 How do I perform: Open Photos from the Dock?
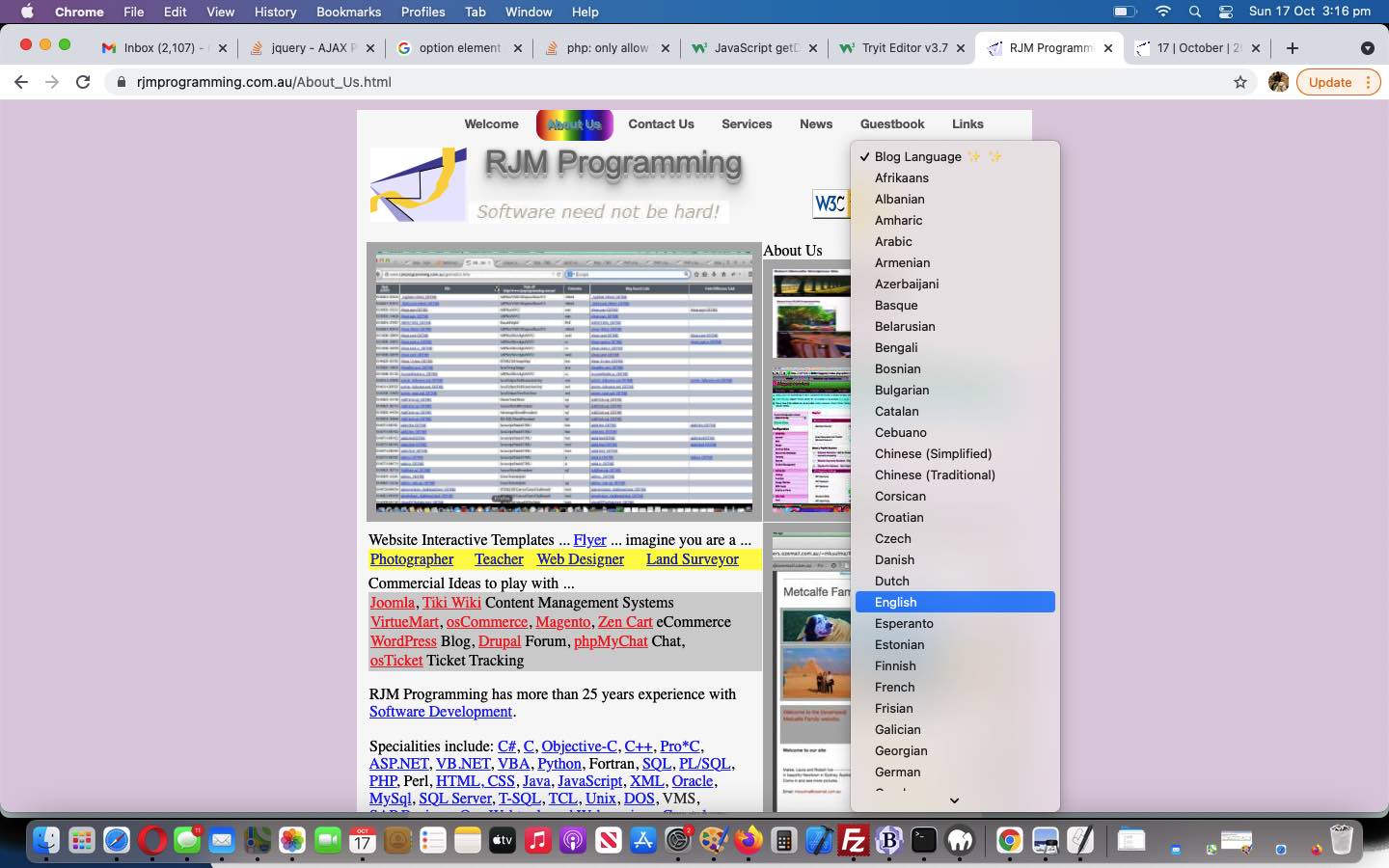[x=292, y=841]
